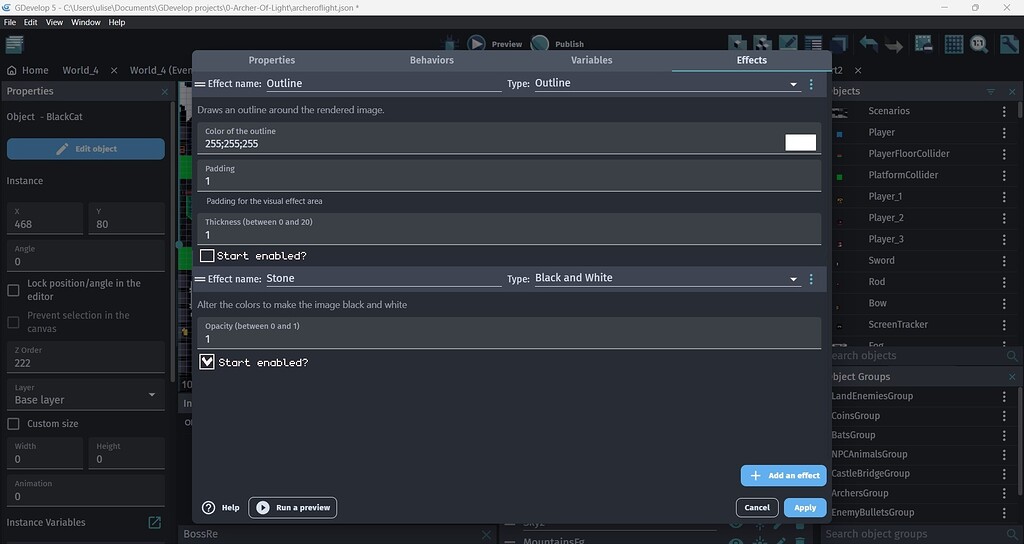Pick the outline color white swatch
The image size is (1024, 544).
pyautogui.click(x=800, y=142)
